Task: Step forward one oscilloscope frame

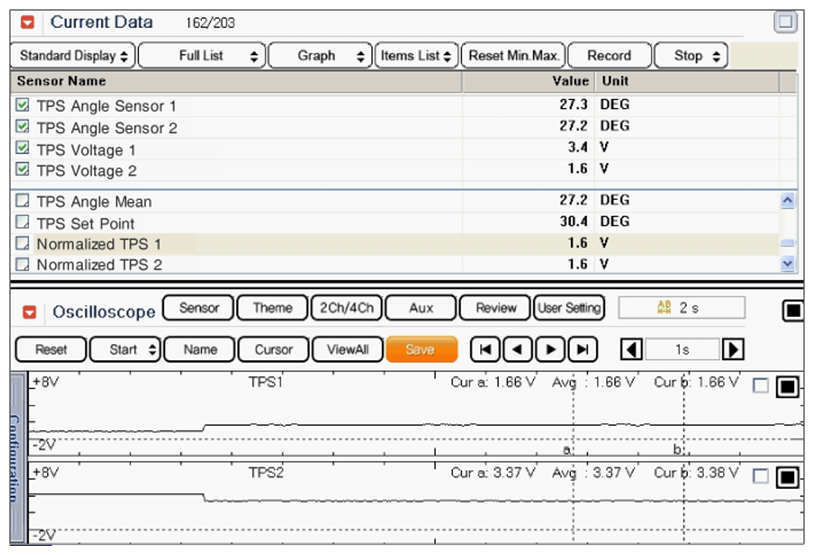Action: tap(549, 349)
